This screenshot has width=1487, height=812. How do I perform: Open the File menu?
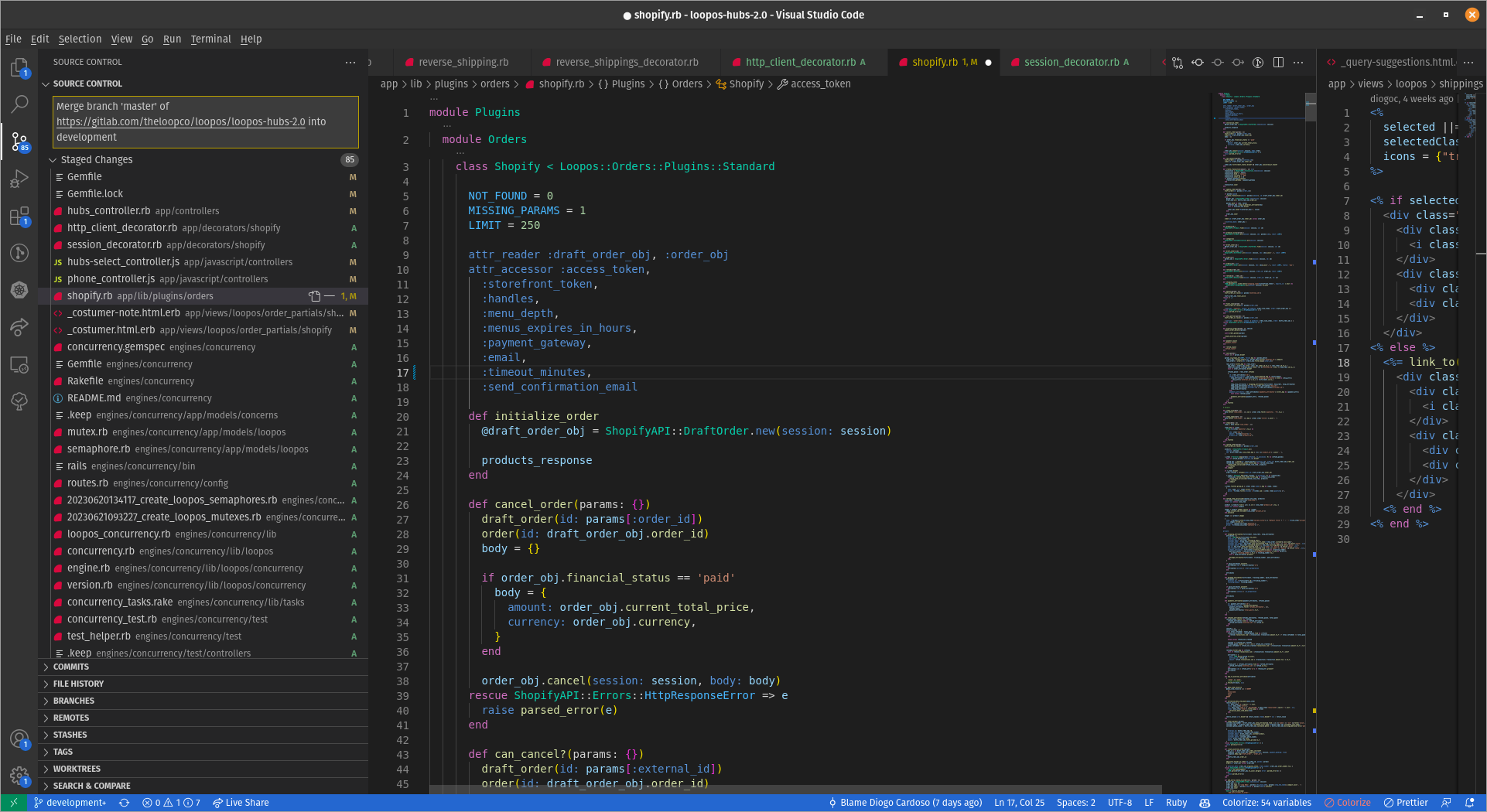pyautogui.click(x=13, y=39)
